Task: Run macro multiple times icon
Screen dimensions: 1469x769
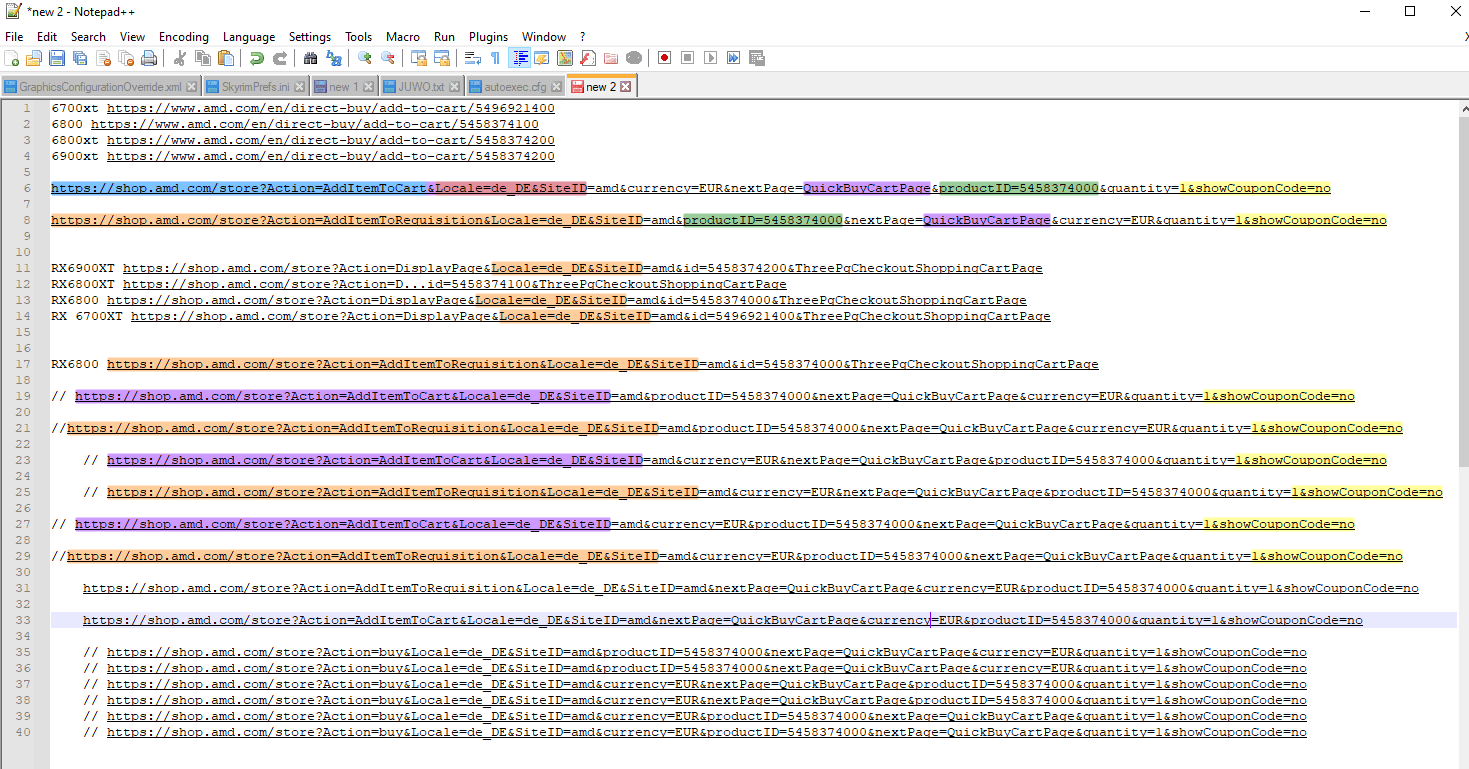Action: tap(733, 58)
